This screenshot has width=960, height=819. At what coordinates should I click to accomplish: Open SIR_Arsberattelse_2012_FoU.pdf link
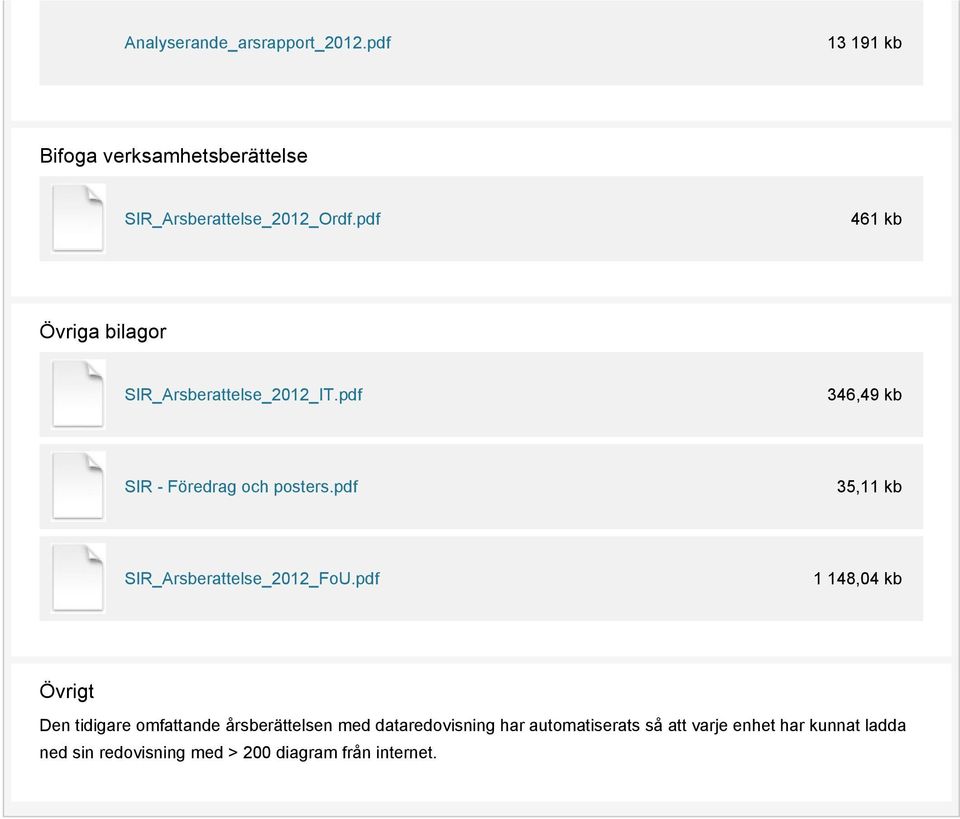pos(252,578)
